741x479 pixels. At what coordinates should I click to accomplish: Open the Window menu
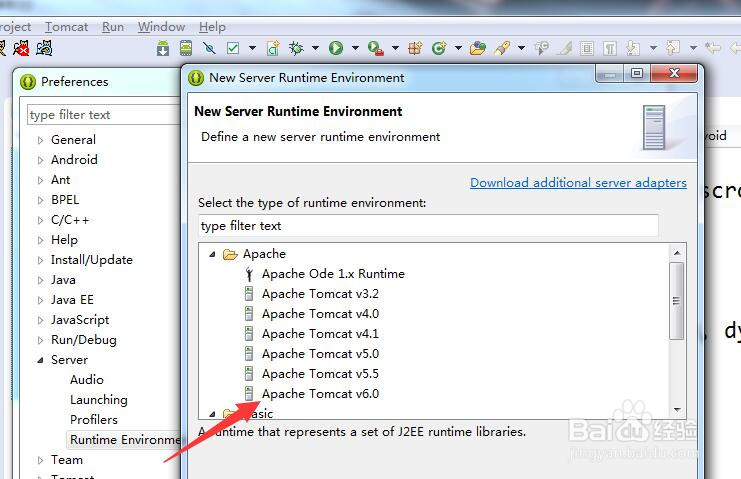tap(161, 27)
